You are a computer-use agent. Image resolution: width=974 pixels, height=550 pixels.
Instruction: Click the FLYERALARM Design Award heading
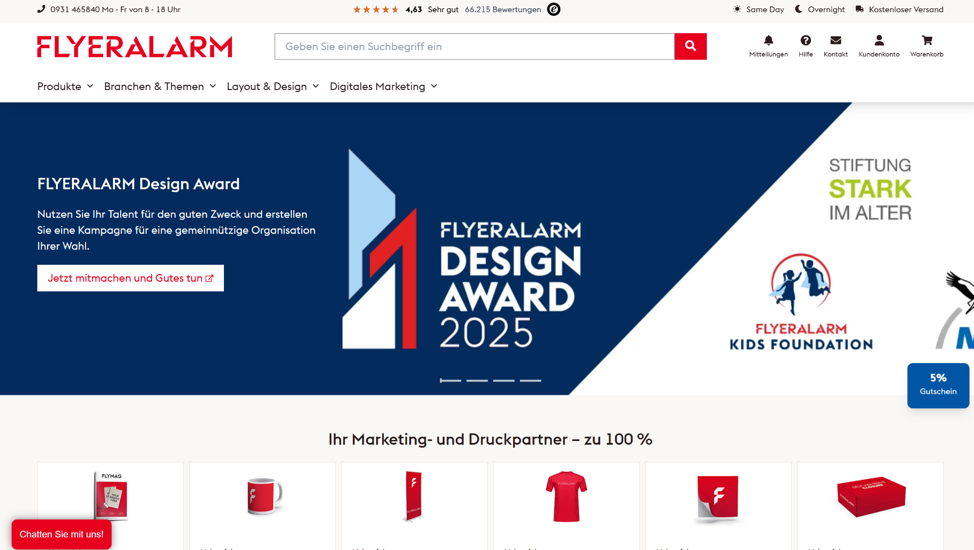click(139, 184)
